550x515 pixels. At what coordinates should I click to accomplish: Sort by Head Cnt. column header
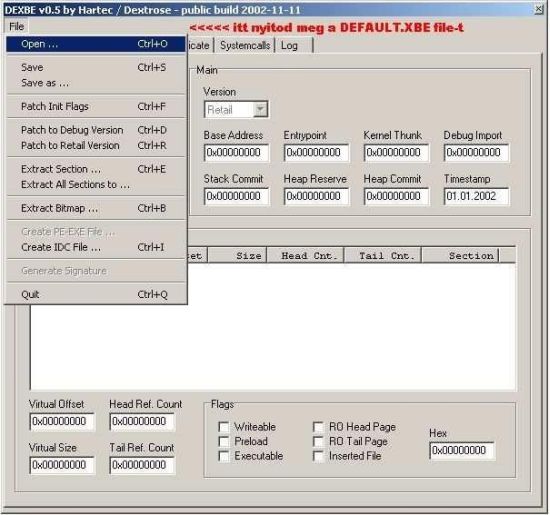[306, 255]
